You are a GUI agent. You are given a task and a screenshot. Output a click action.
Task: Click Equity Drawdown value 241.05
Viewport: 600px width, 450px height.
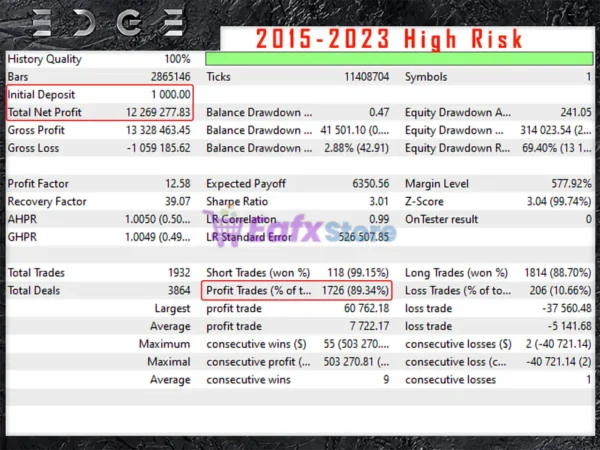(x=576, y=112)
